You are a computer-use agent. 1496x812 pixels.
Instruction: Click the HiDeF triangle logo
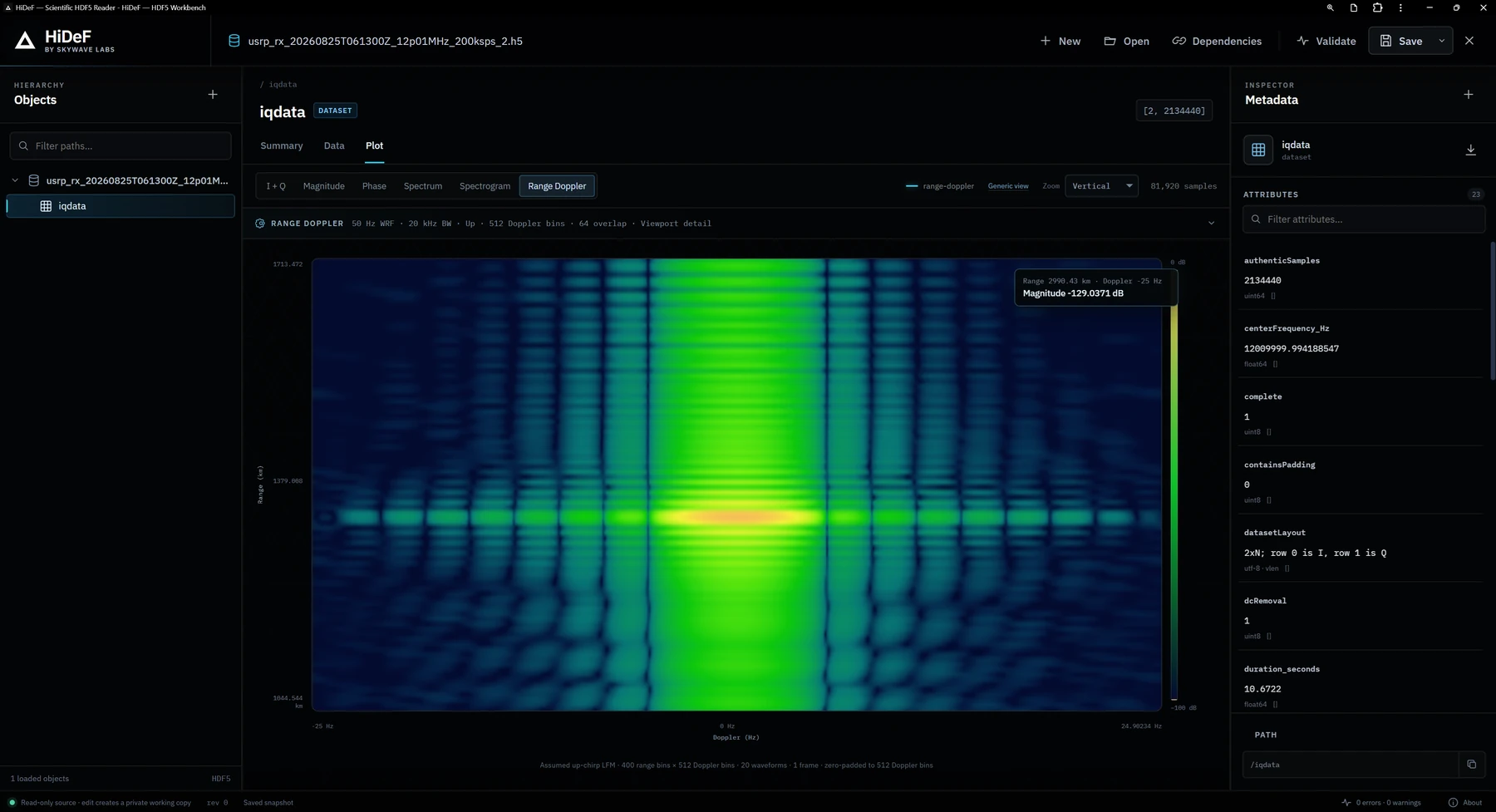pyautogui.click(x=25, y=41)
